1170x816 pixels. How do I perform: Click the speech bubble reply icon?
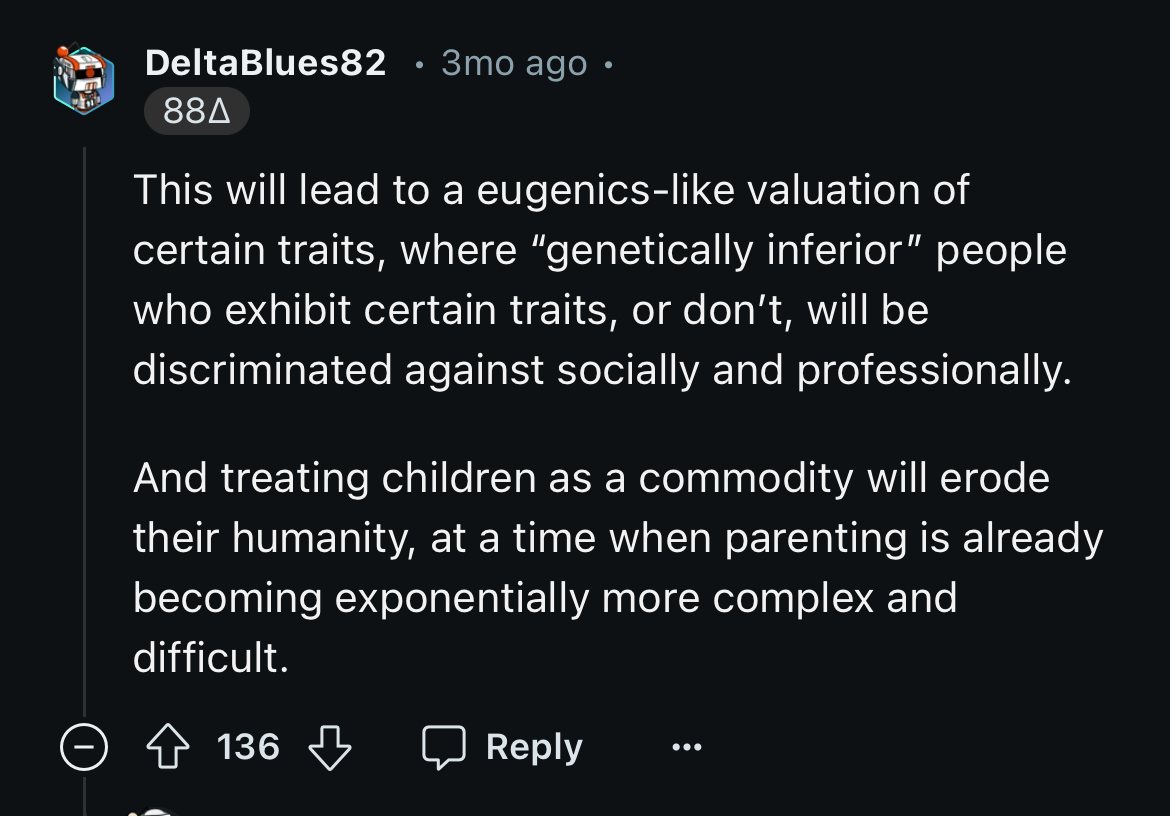click(444, 747)
